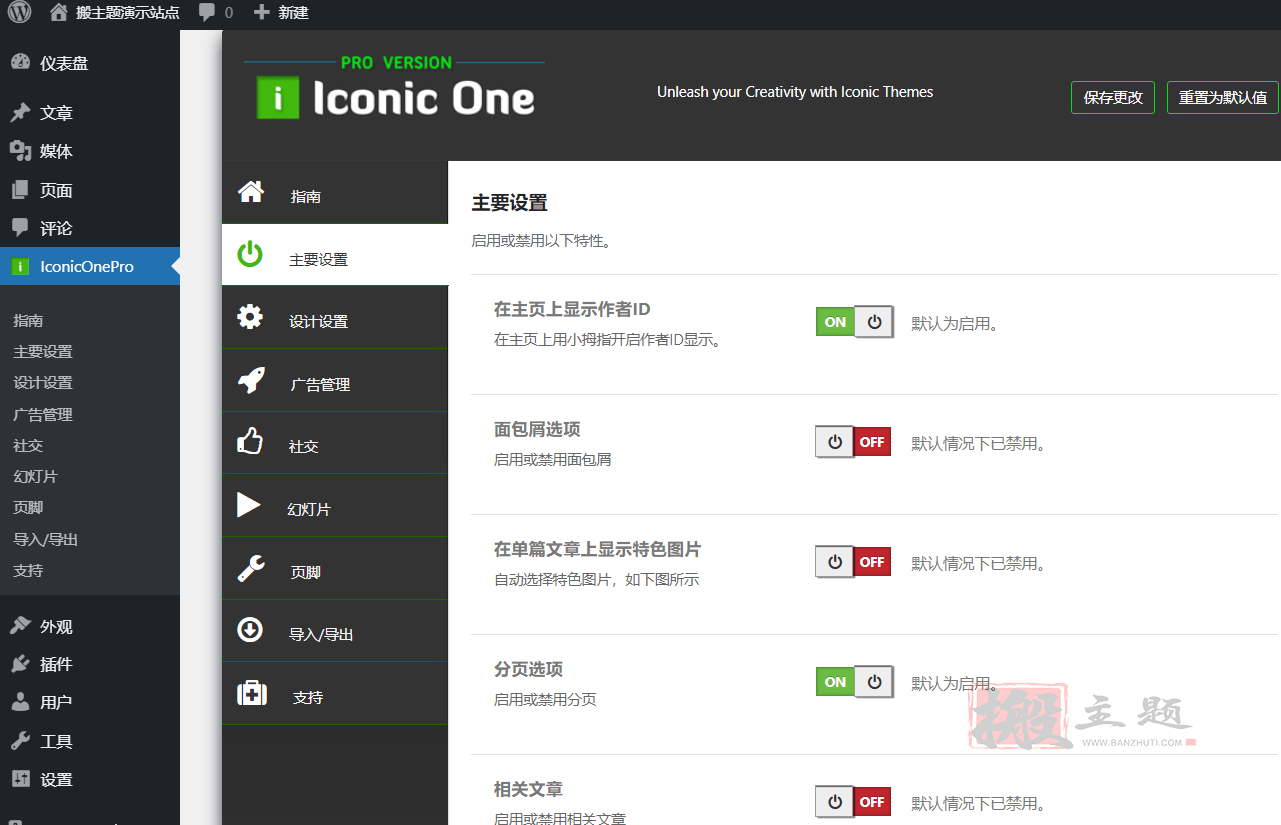Click the play triangle icon for 幻灯片
This screenshot has width=1281, height=825.
point(249,505)
